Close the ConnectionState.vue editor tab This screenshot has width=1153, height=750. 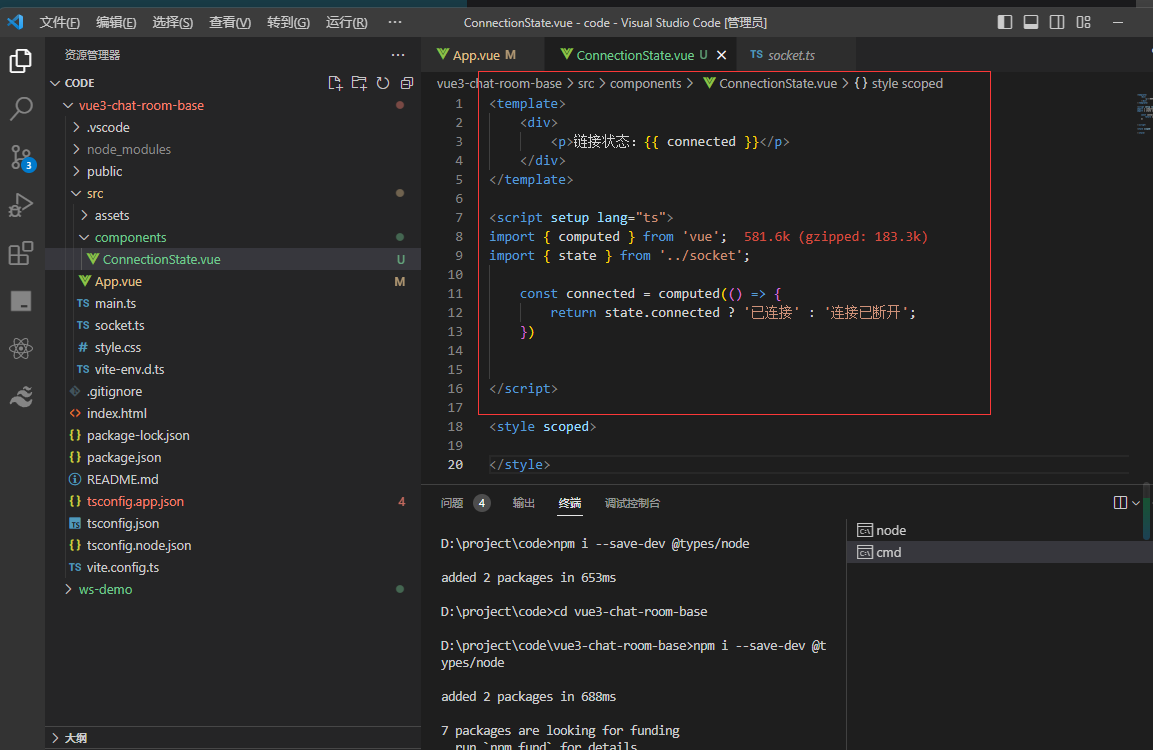[x=721, y=55]
